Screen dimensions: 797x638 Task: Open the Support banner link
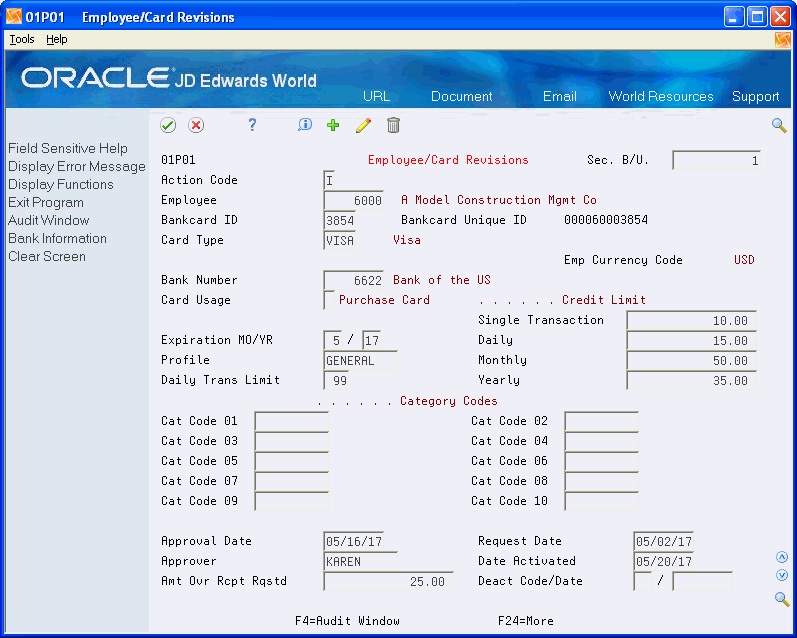point(755,96)
